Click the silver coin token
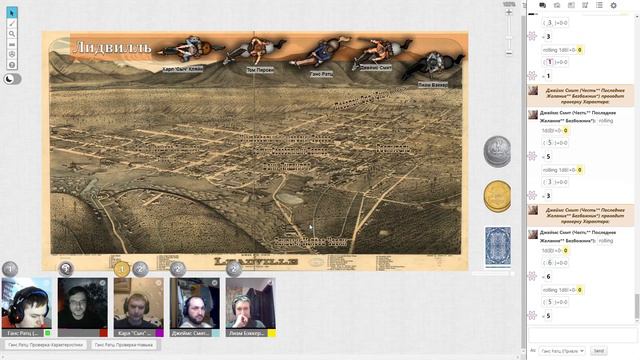The image size is (640, 360). coord(497,151)
